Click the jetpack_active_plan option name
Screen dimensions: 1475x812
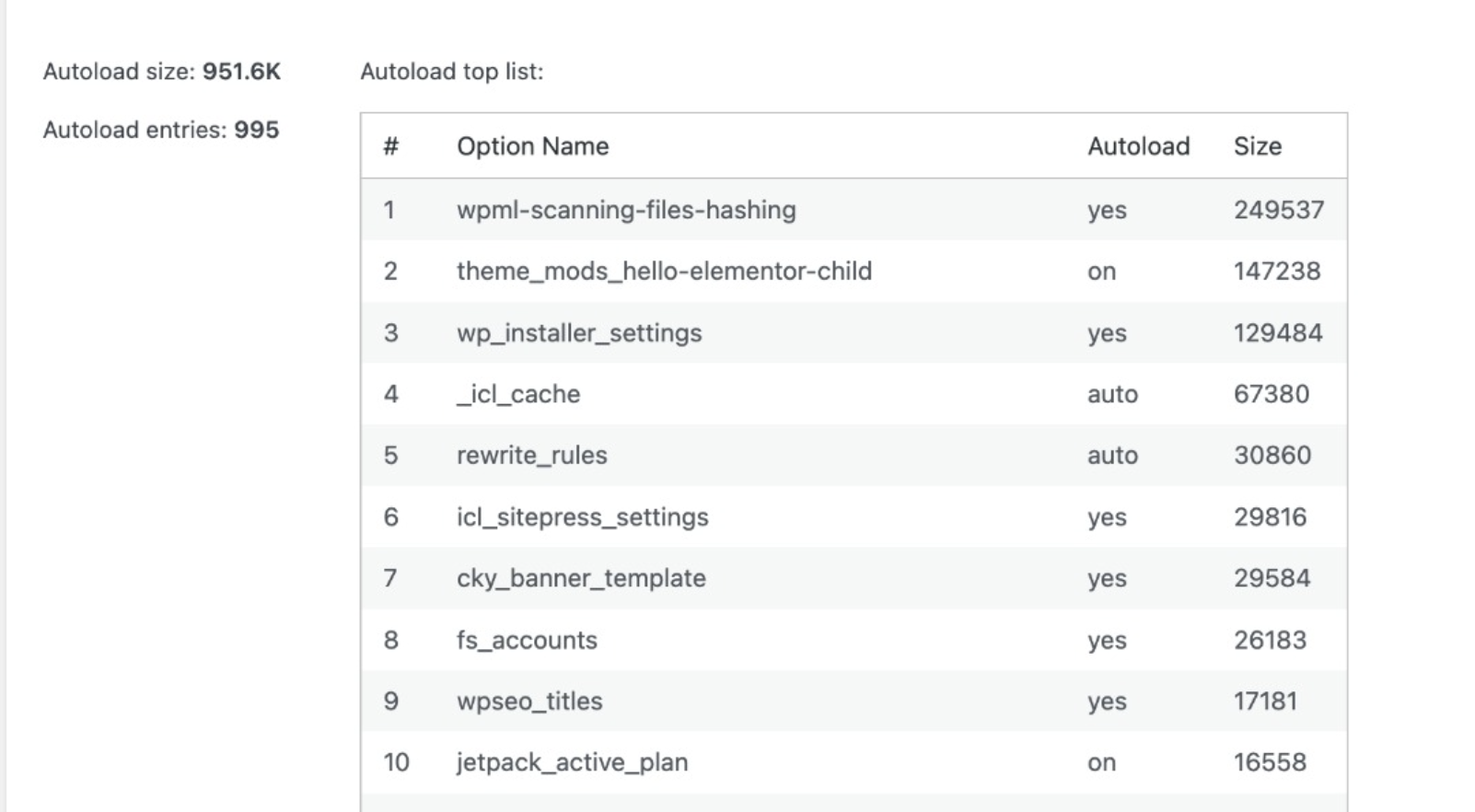click(x=572, y=762)
